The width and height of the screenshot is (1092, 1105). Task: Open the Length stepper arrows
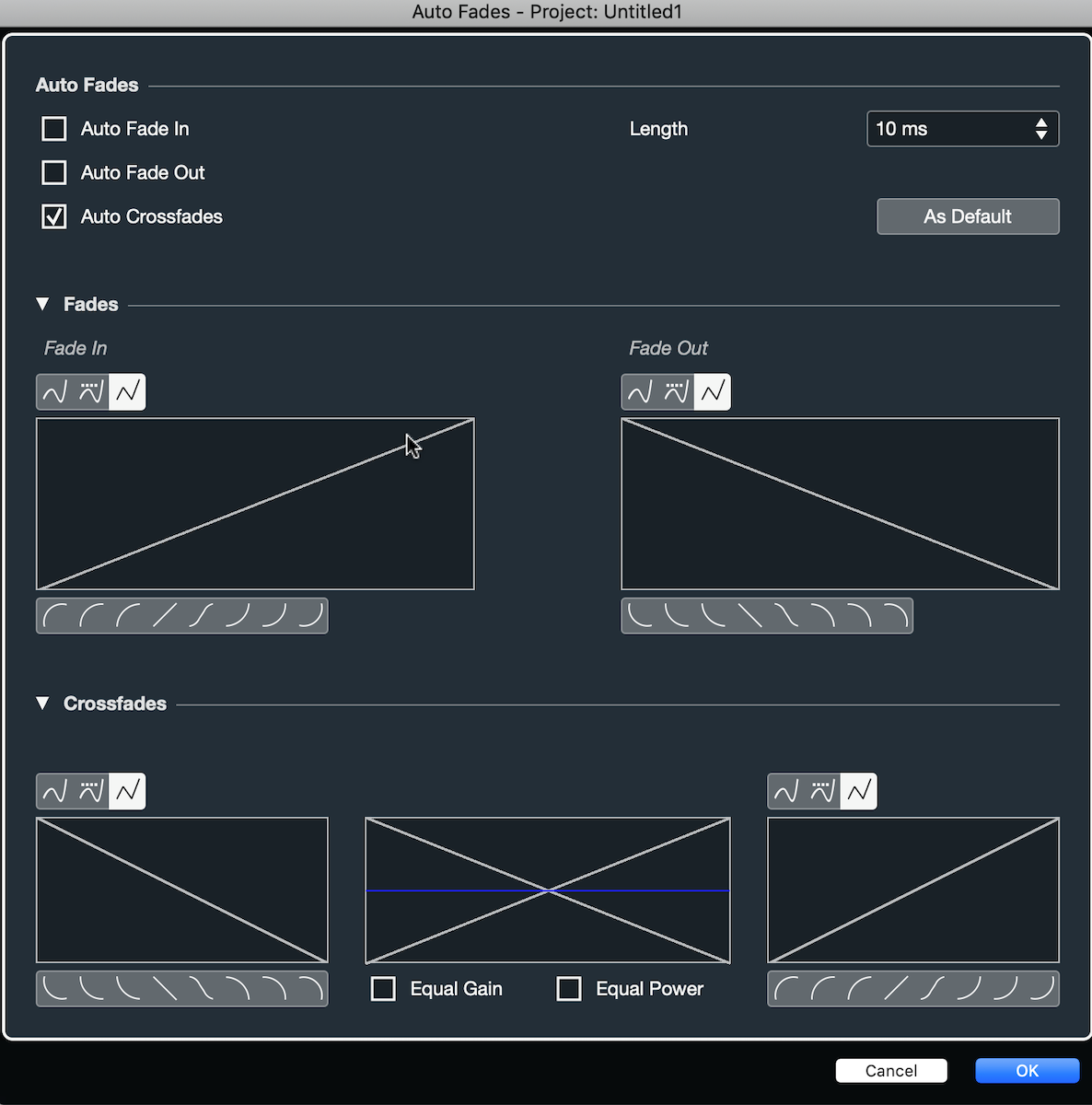(x=1041, y=129)
